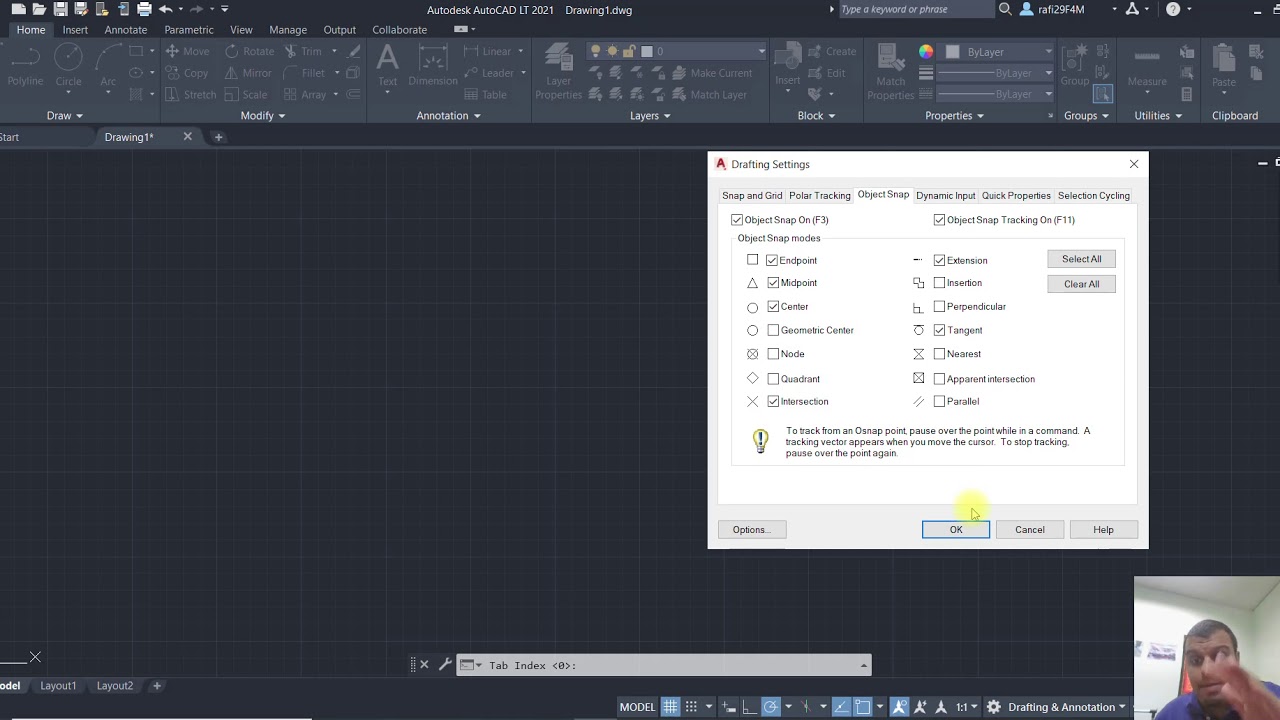Click the Undo arrow icon

point(166,9)
